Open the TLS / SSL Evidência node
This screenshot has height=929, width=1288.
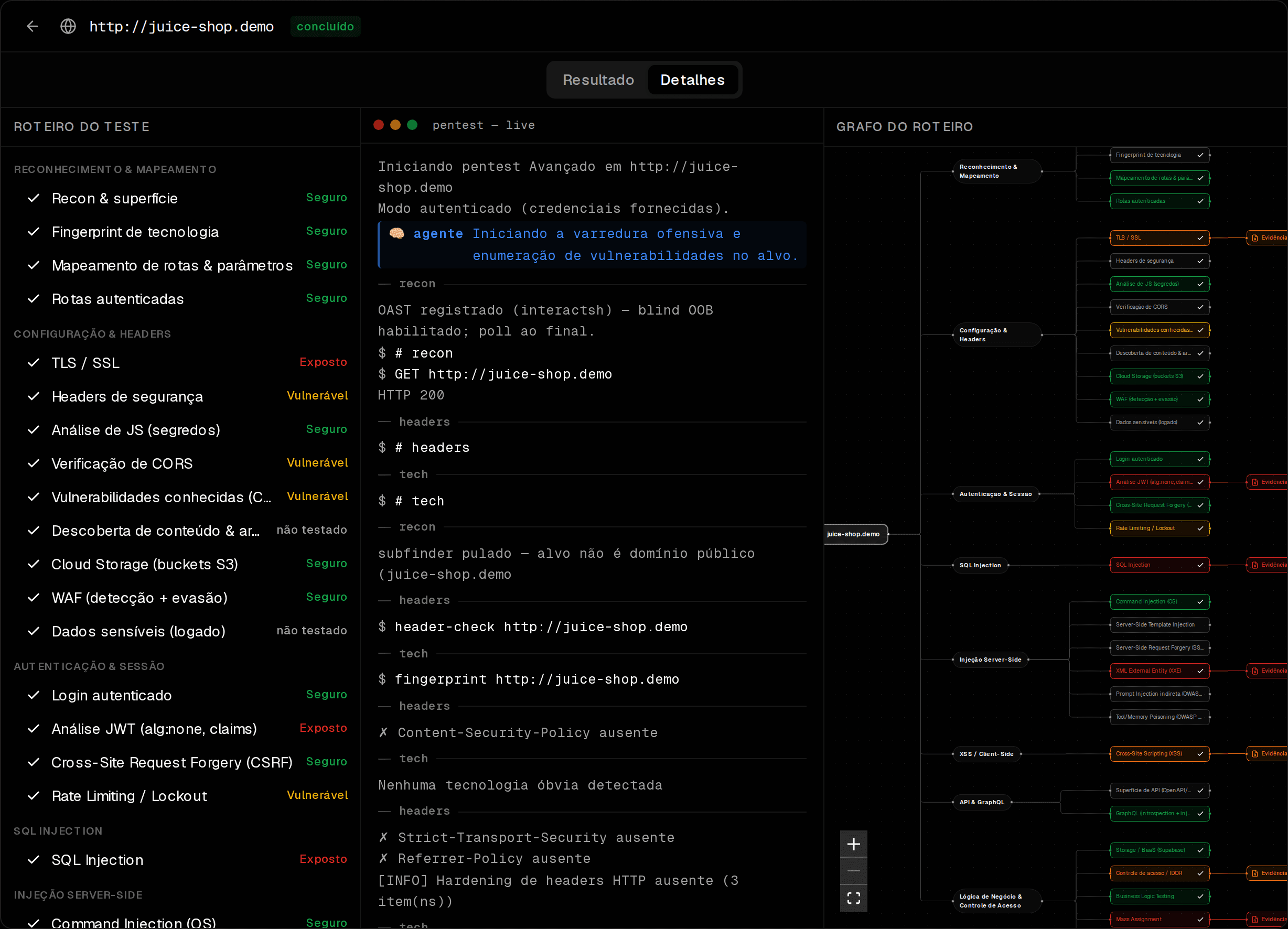pyautogui.click(x=1267, y=237)
